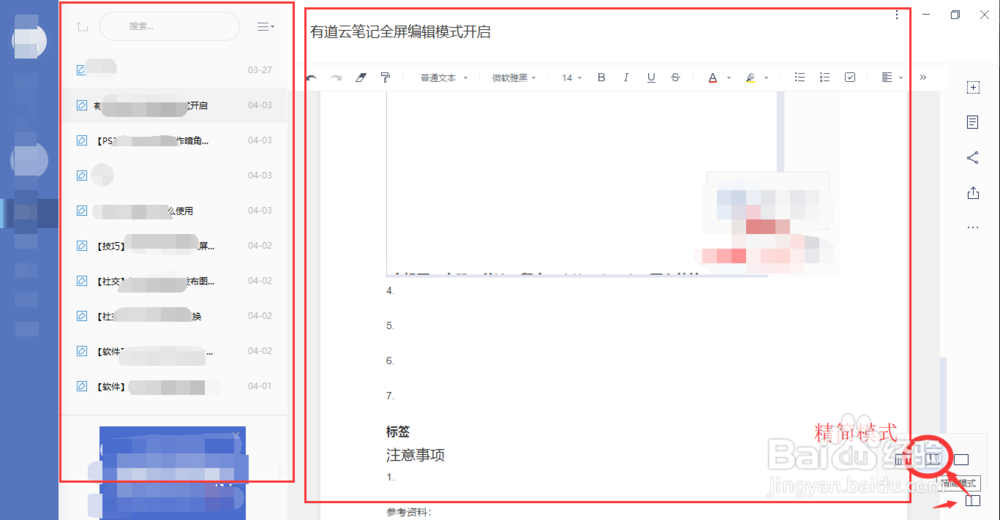Screen dimensions: 1000x520
Task: Click the share icon in right sidebar
Action: 973,158
